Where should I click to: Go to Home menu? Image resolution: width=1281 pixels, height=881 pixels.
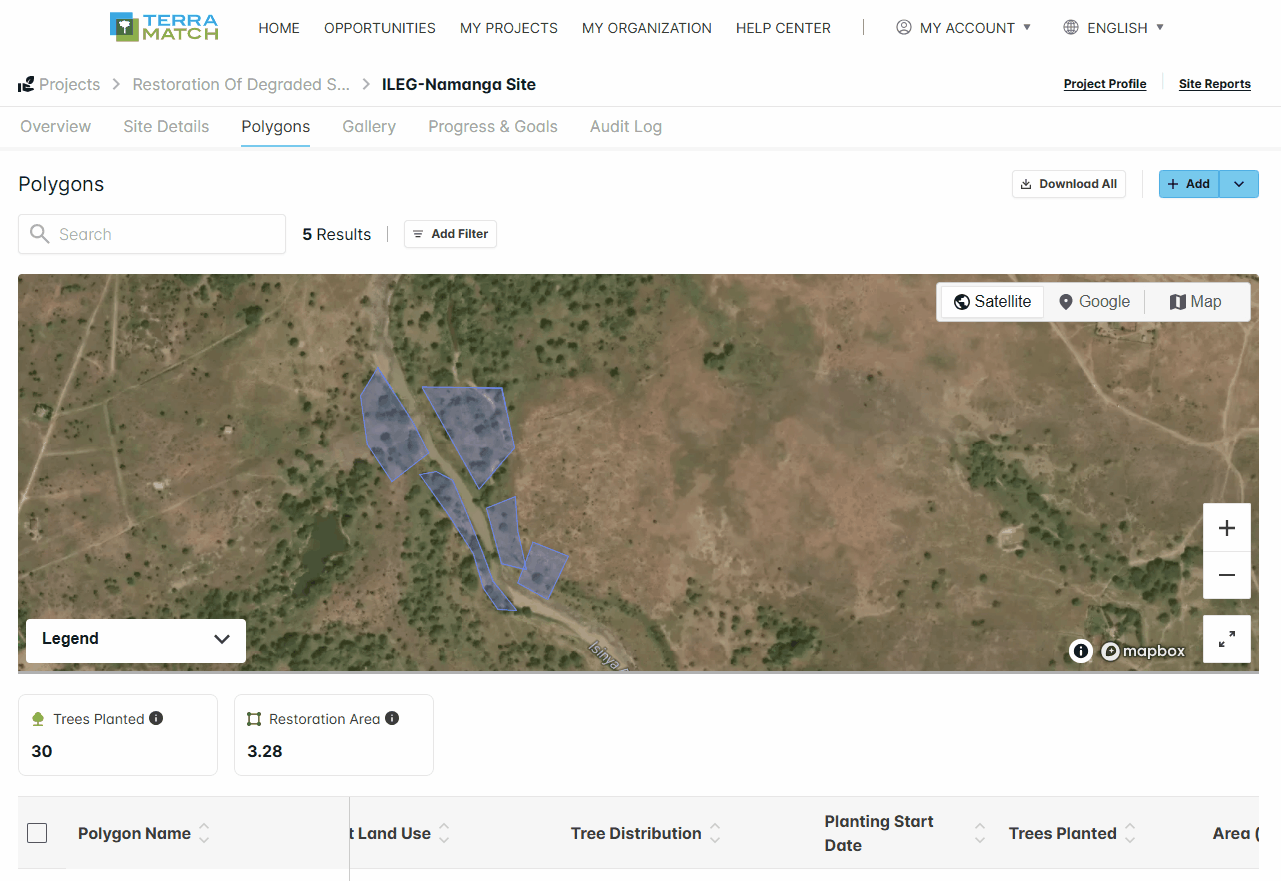279,28
